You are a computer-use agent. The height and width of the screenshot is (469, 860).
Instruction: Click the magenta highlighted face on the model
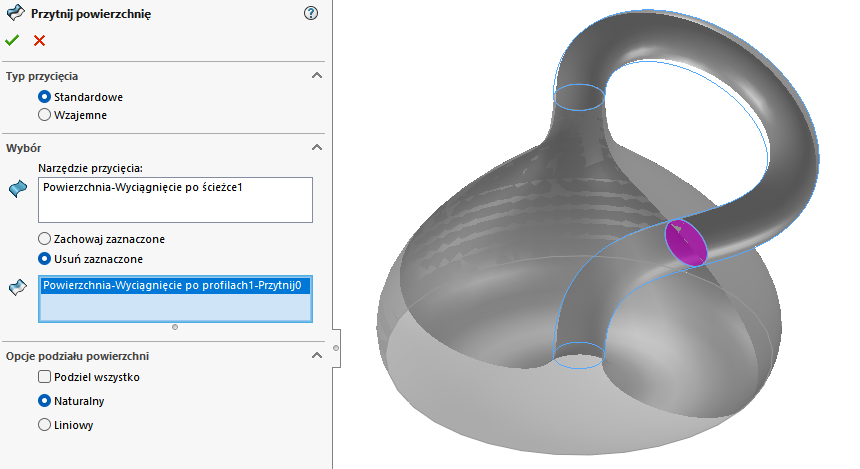pos(685,241)
